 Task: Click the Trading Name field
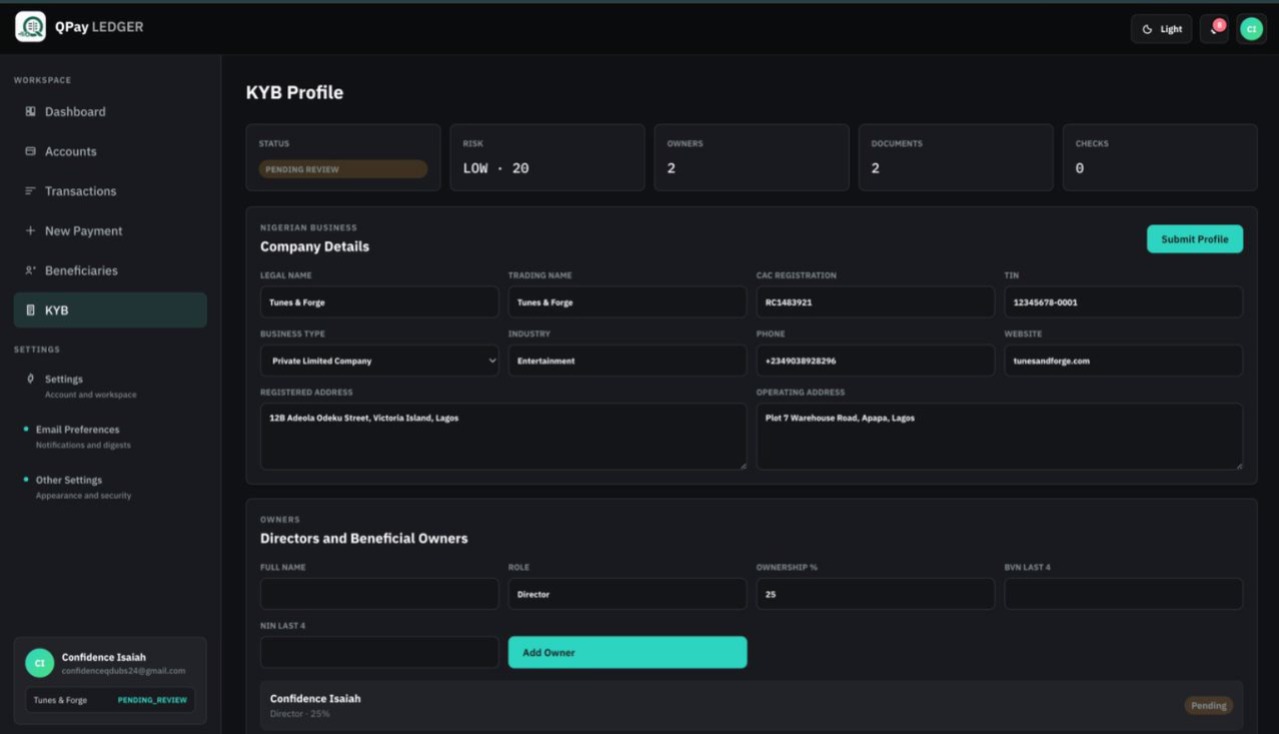tap(627, 302)
